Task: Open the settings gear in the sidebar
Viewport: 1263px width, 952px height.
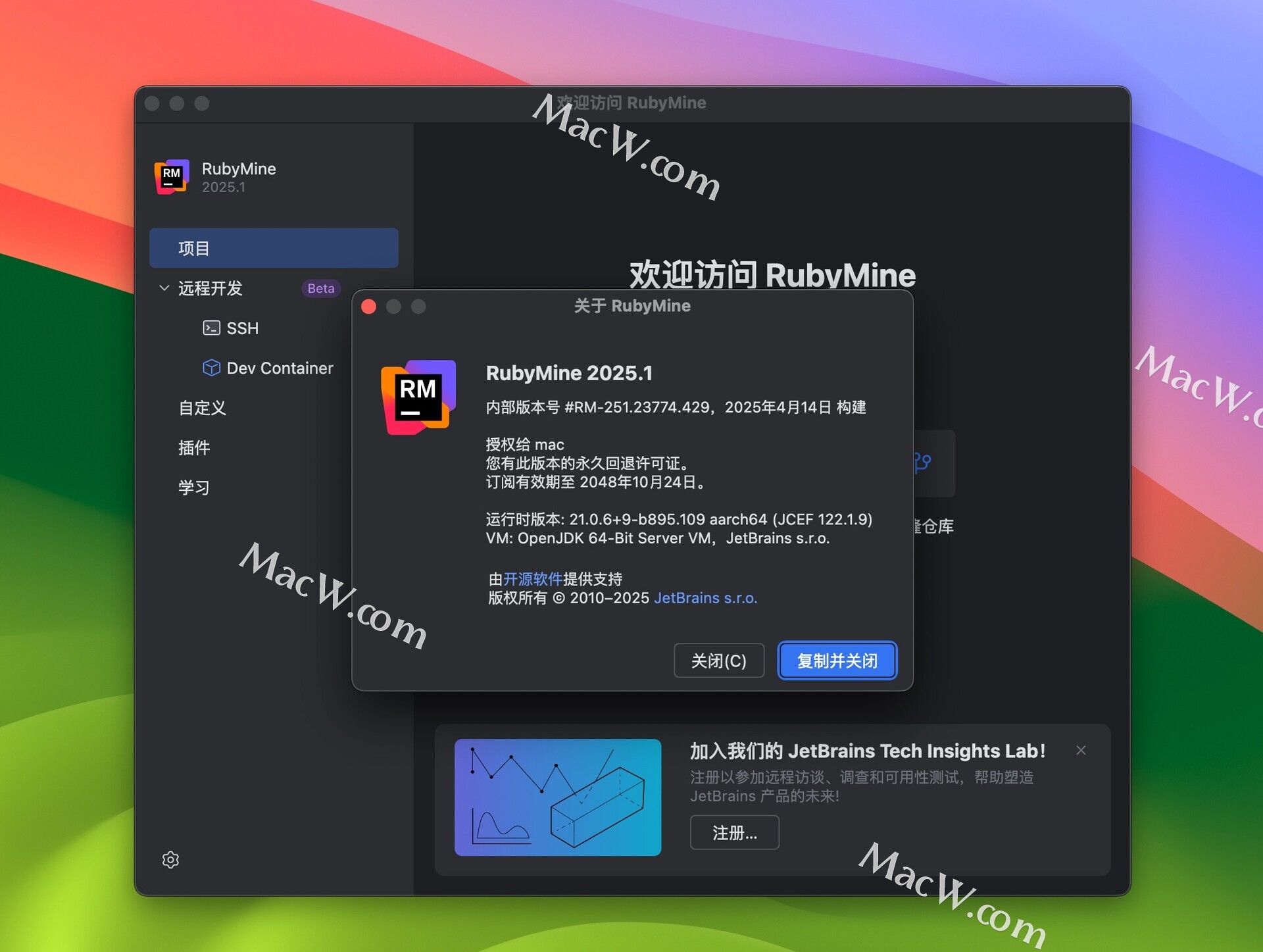Action: pyautogui.click(x=170, y=859)
